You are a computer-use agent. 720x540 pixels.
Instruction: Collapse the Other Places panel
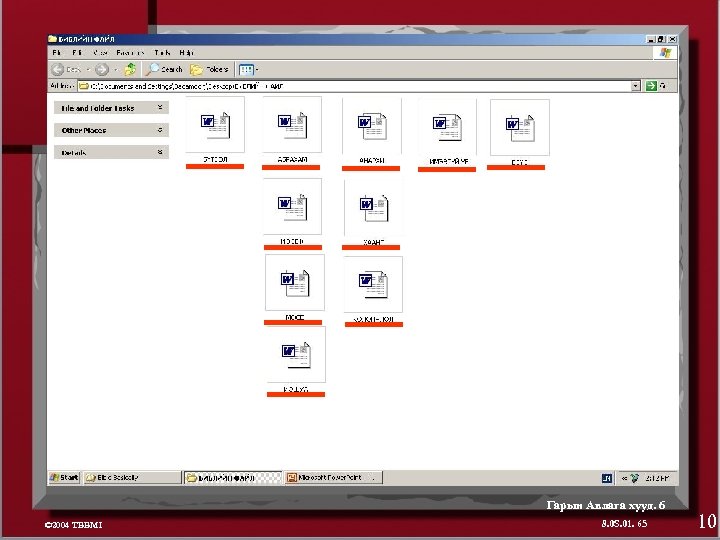pyautogui.click(x=160, y=130)
